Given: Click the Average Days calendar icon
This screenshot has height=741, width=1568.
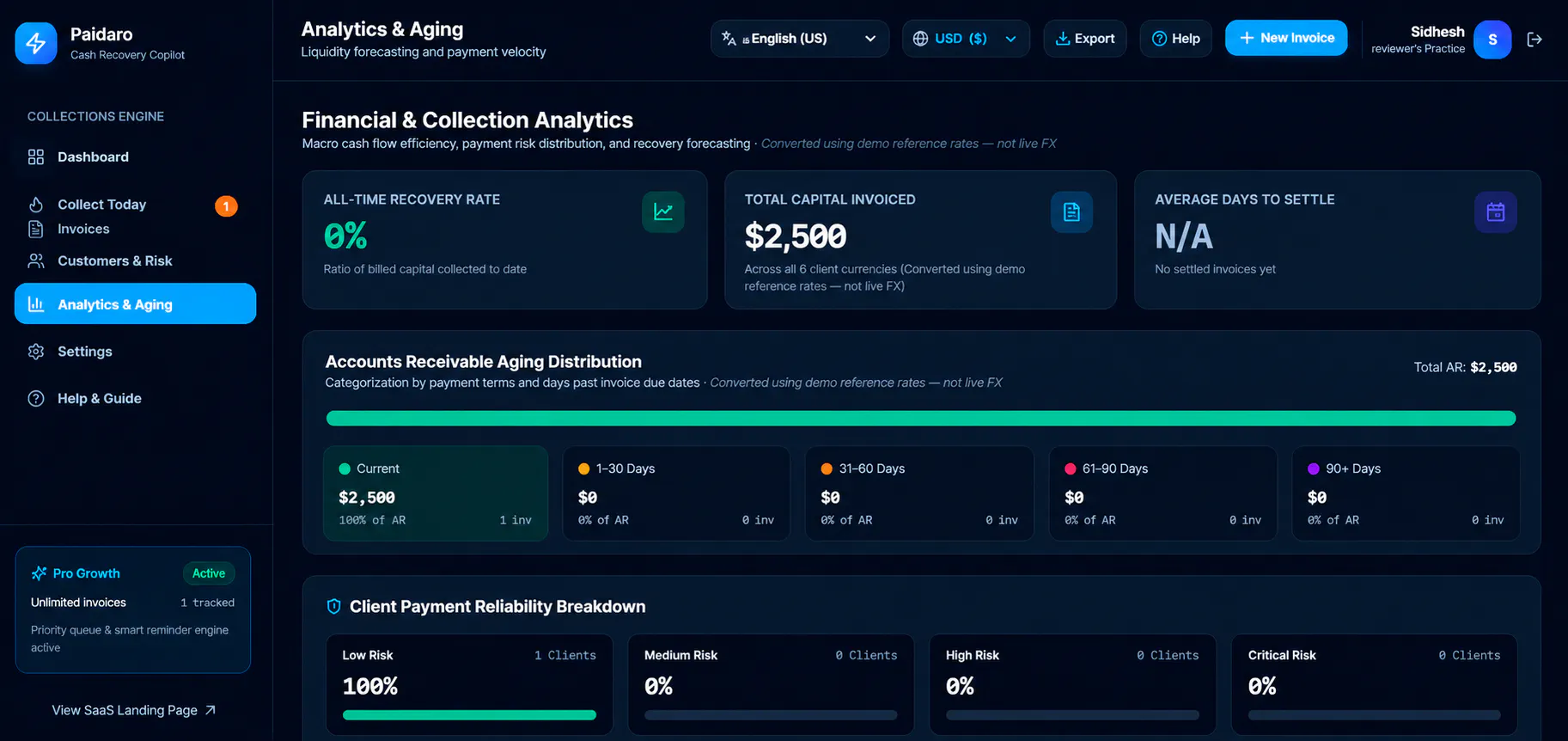Looking at the screenshot, I should 1496,211.
